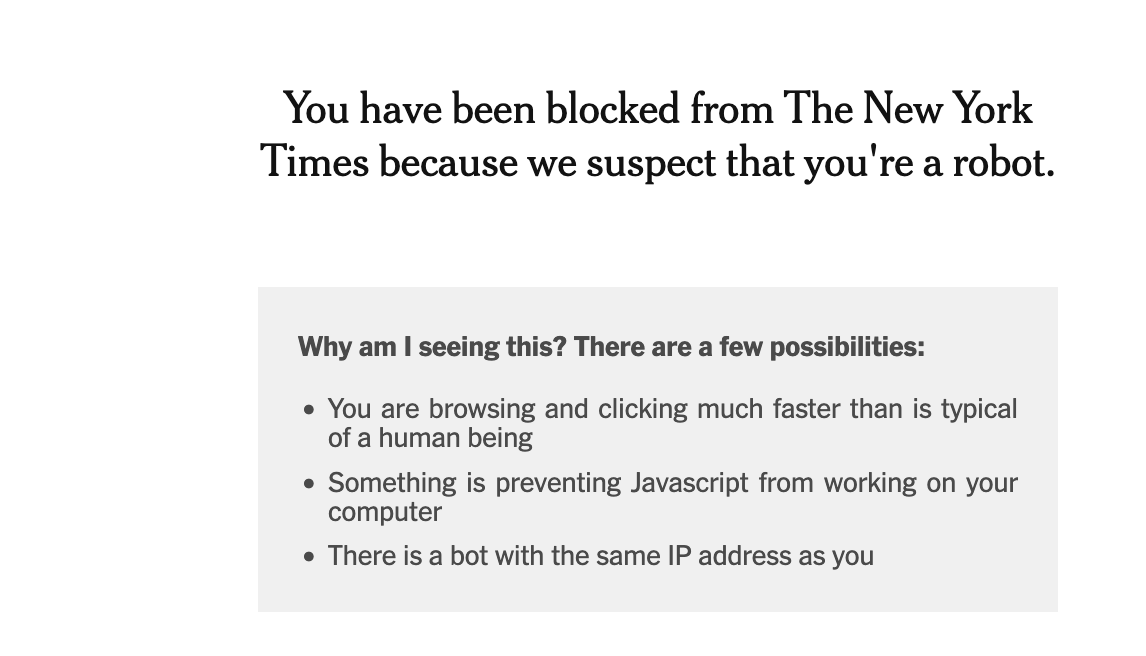Click the word 'computer' in second bullet
The width and height of the screenshot is (1146, 656).
click(384, 512)
